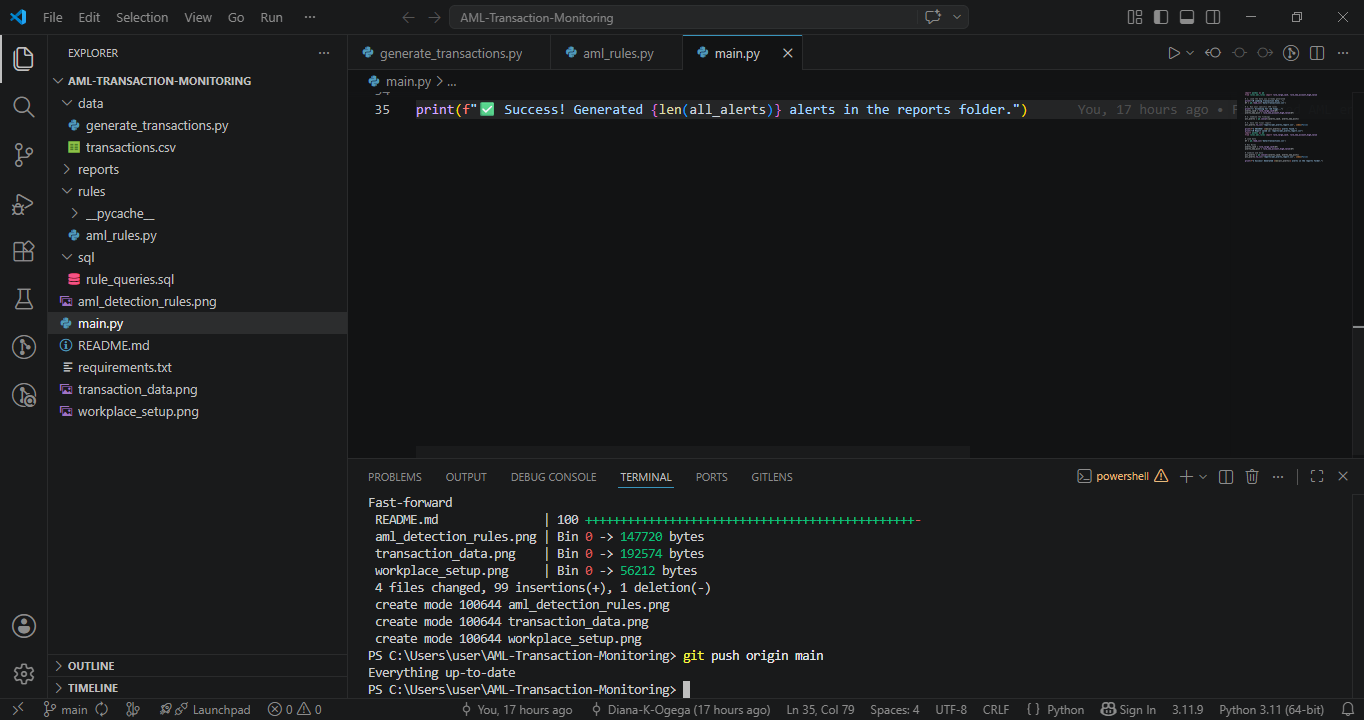The height and width of the screenshot is (720, 1364).
Task: Open terminal panel More Actions ellipsis
Action: (x=1280, y=477)
